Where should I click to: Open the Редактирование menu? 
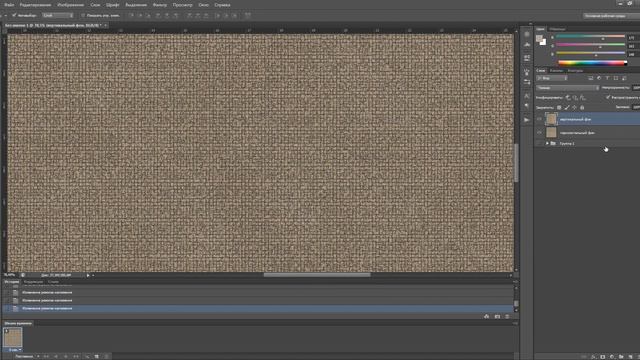[36, 5]
